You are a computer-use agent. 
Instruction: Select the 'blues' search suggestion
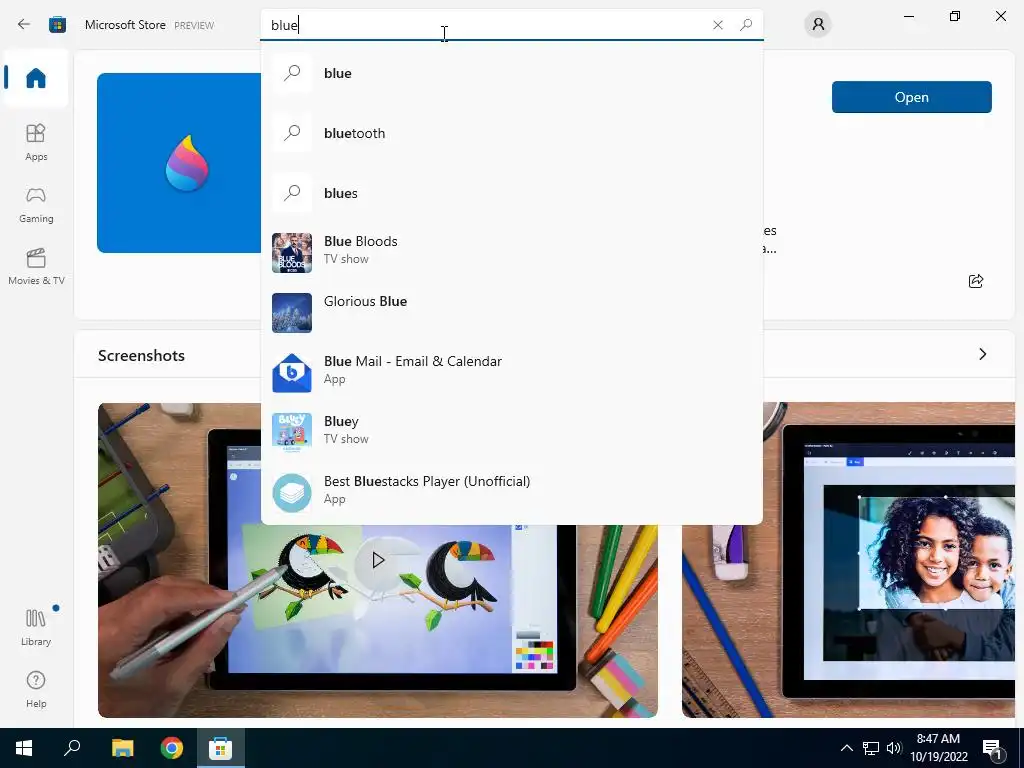click(x=511, y=193)
